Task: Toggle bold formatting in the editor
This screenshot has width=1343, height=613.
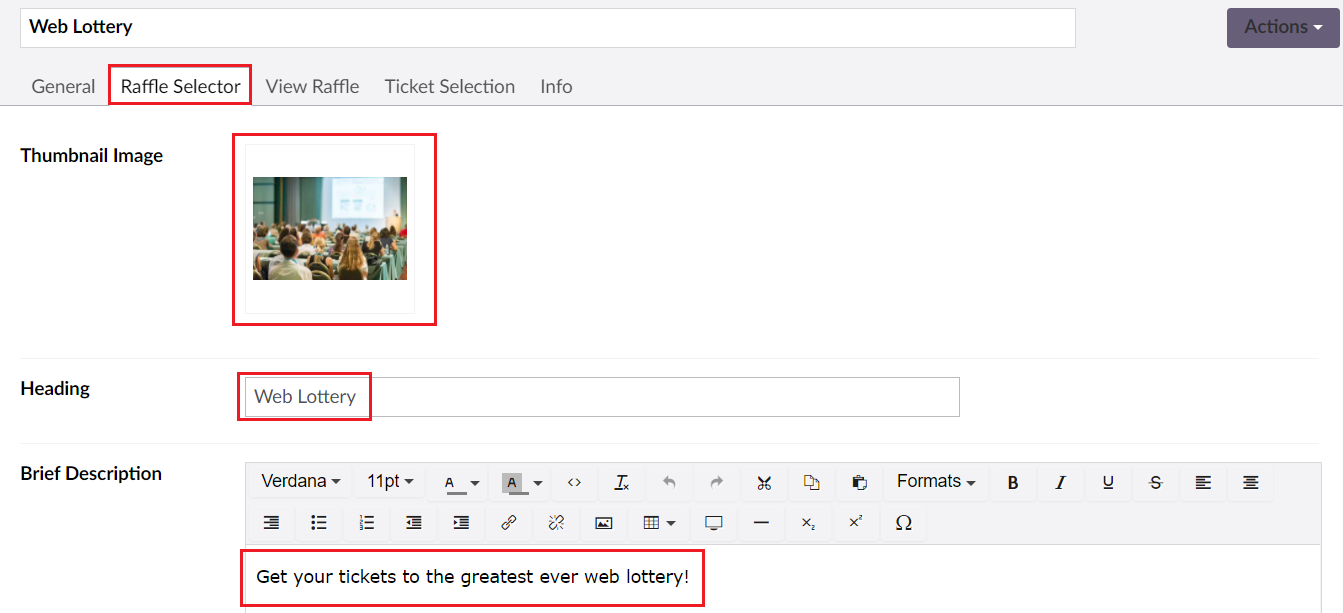Action: [1013, 482]
